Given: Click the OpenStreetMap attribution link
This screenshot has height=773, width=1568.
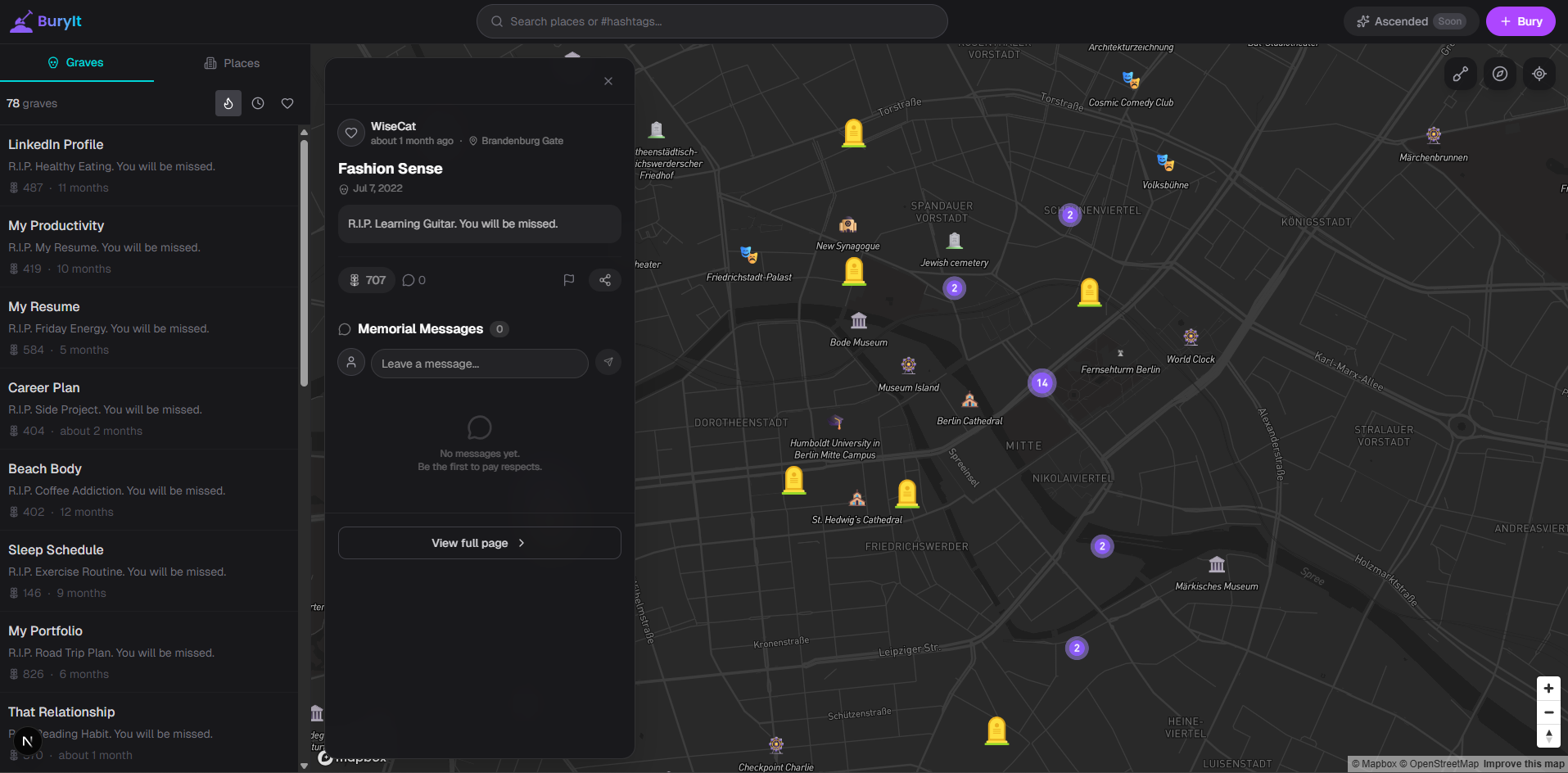Looking at the screenshot, I should [1439, 764].
